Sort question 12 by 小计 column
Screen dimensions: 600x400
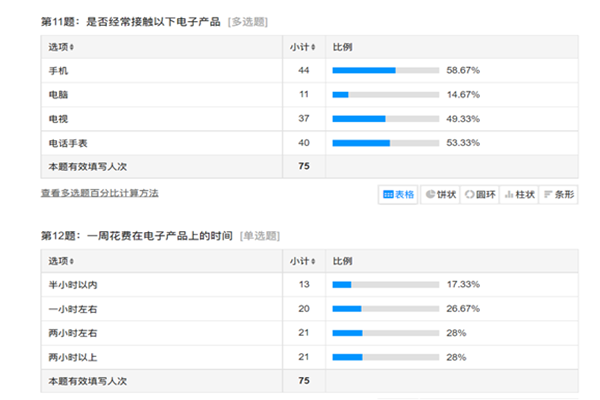point(302,261)
